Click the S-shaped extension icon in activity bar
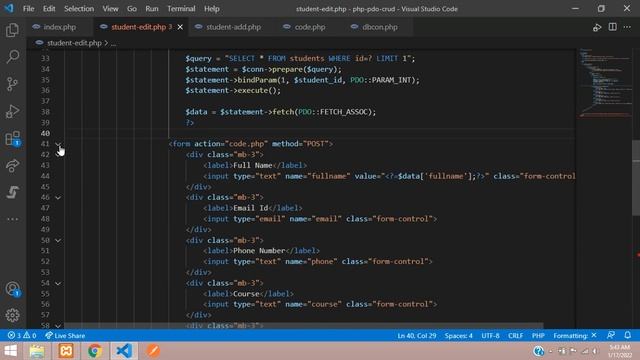Viewport: 640px width, 360px height. click(12, 192)
